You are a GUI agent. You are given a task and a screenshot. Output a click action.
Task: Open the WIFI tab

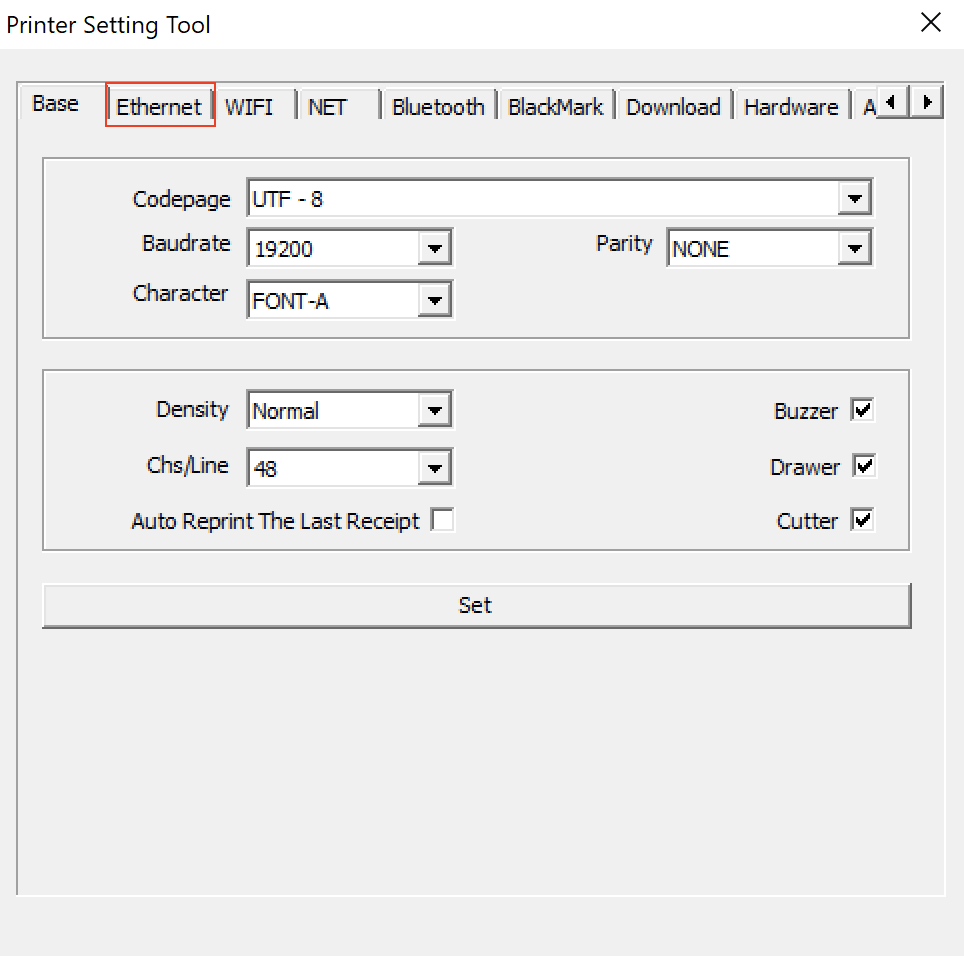(x=249, y=107)
